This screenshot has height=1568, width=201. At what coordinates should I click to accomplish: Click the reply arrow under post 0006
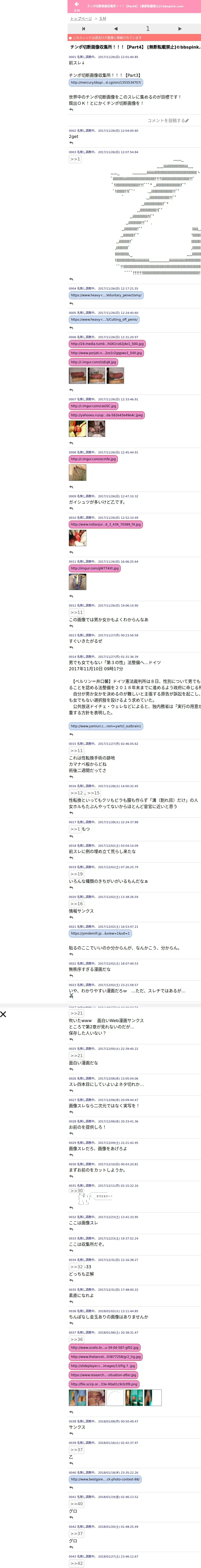71,390
